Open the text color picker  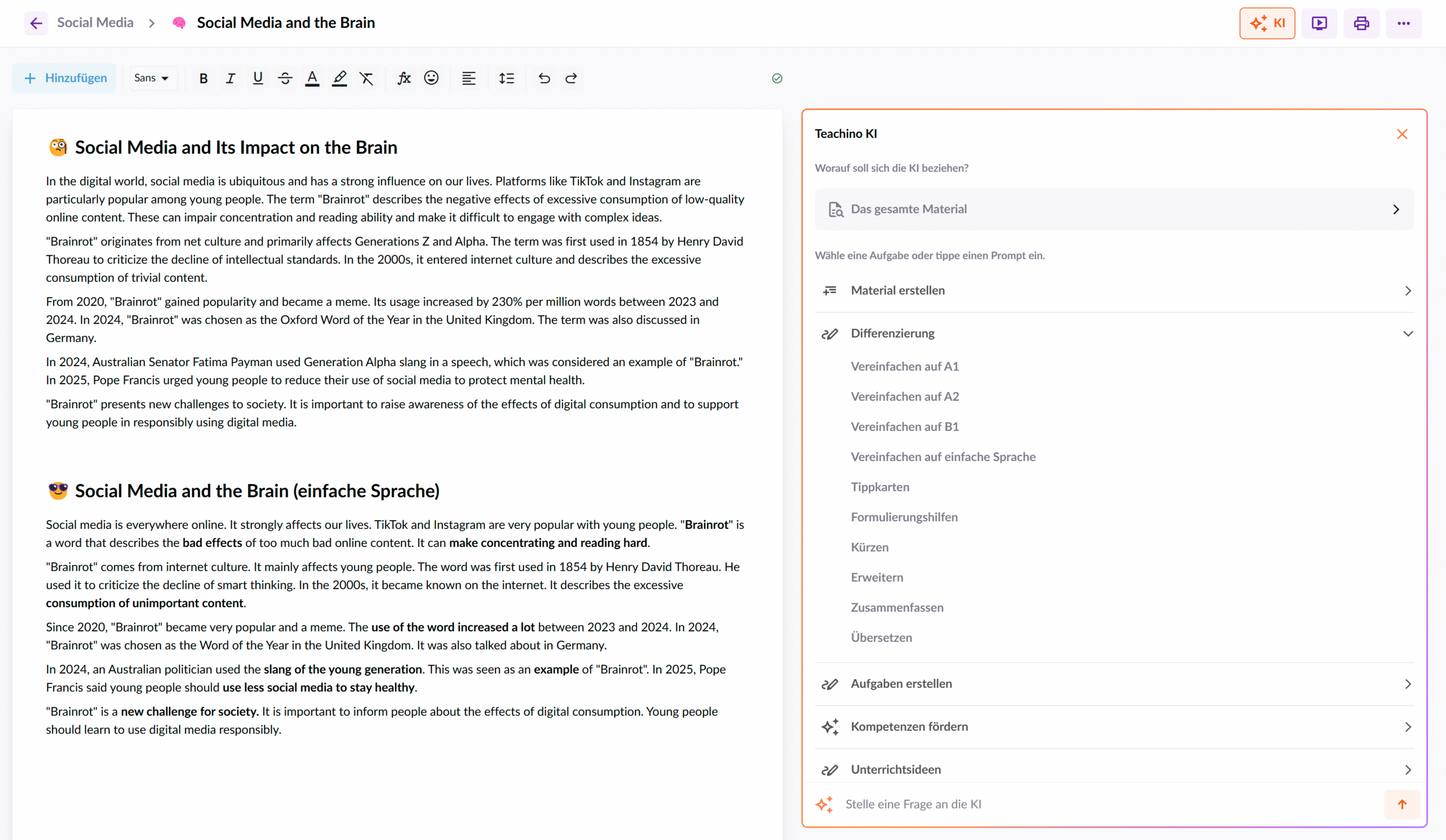click(312, 79)
